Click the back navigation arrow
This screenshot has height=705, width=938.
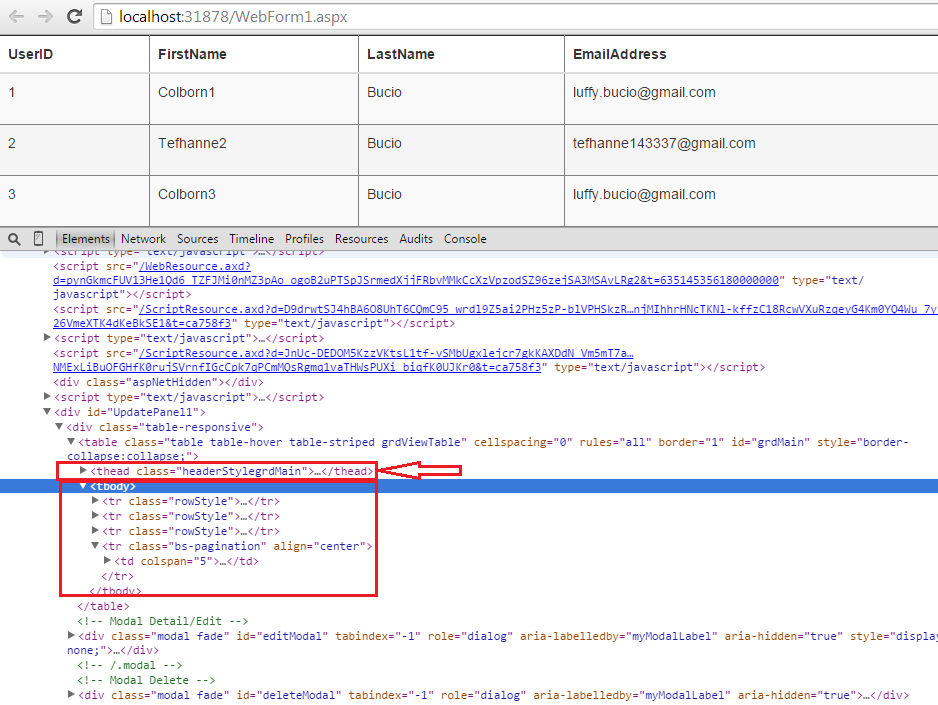[x=14, y=16]
